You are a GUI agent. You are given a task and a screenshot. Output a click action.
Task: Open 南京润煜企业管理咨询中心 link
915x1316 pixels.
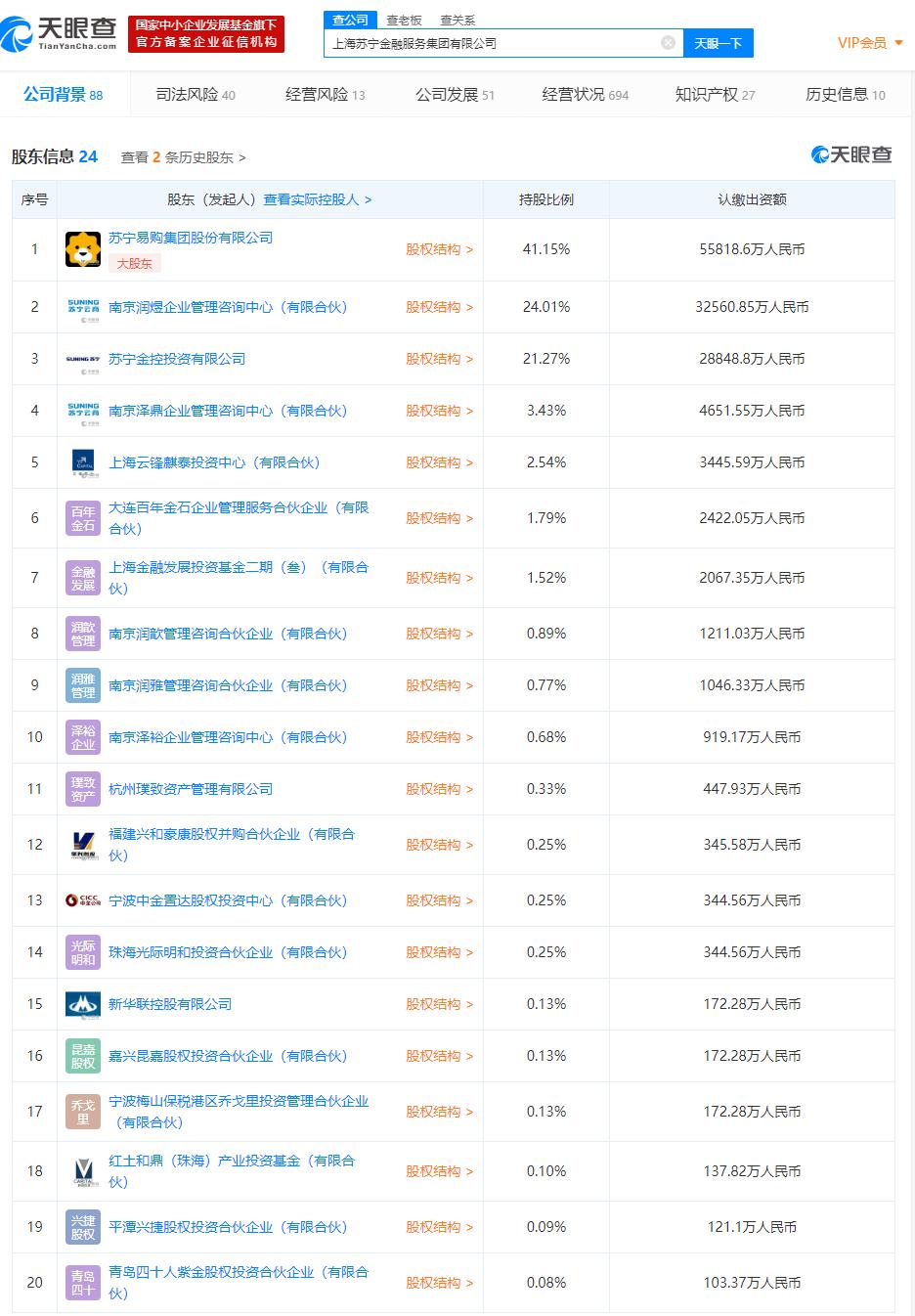point(228,307)
